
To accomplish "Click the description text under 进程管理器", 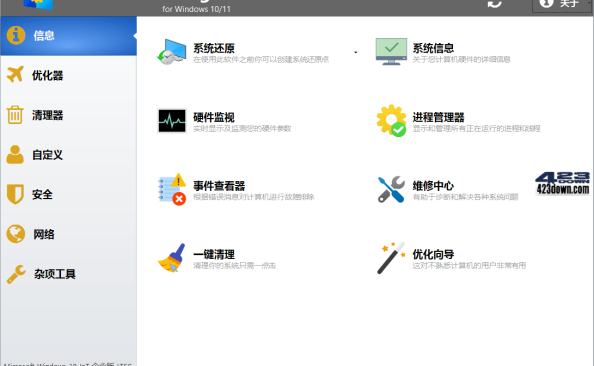I will pos(476,128).
